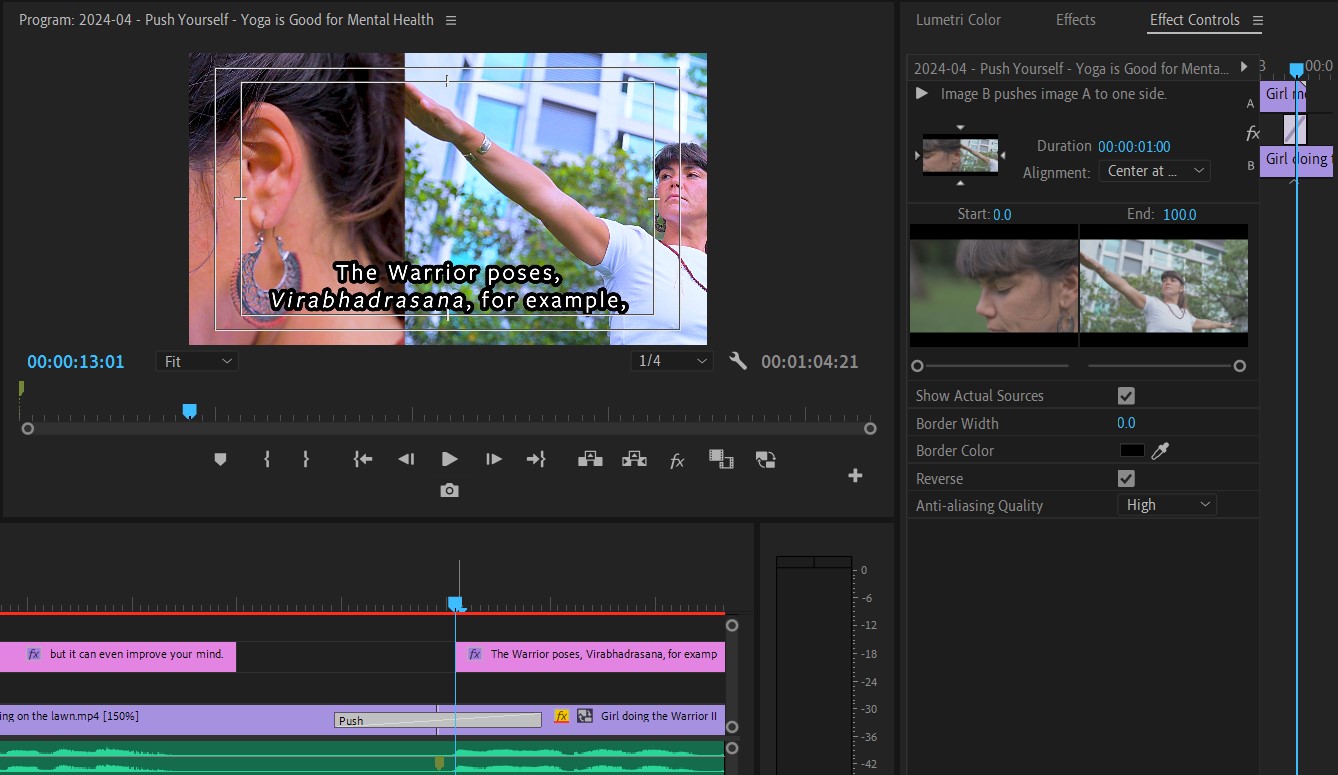Select the 'but it can even improve' caption clip
1338x775 pixels.
click(118, 656)
